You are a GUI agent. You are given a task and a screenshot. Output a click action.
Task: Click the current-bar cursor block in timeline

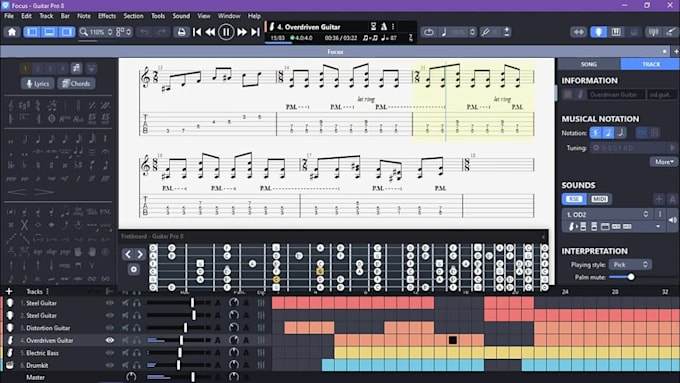click(453, 340)
